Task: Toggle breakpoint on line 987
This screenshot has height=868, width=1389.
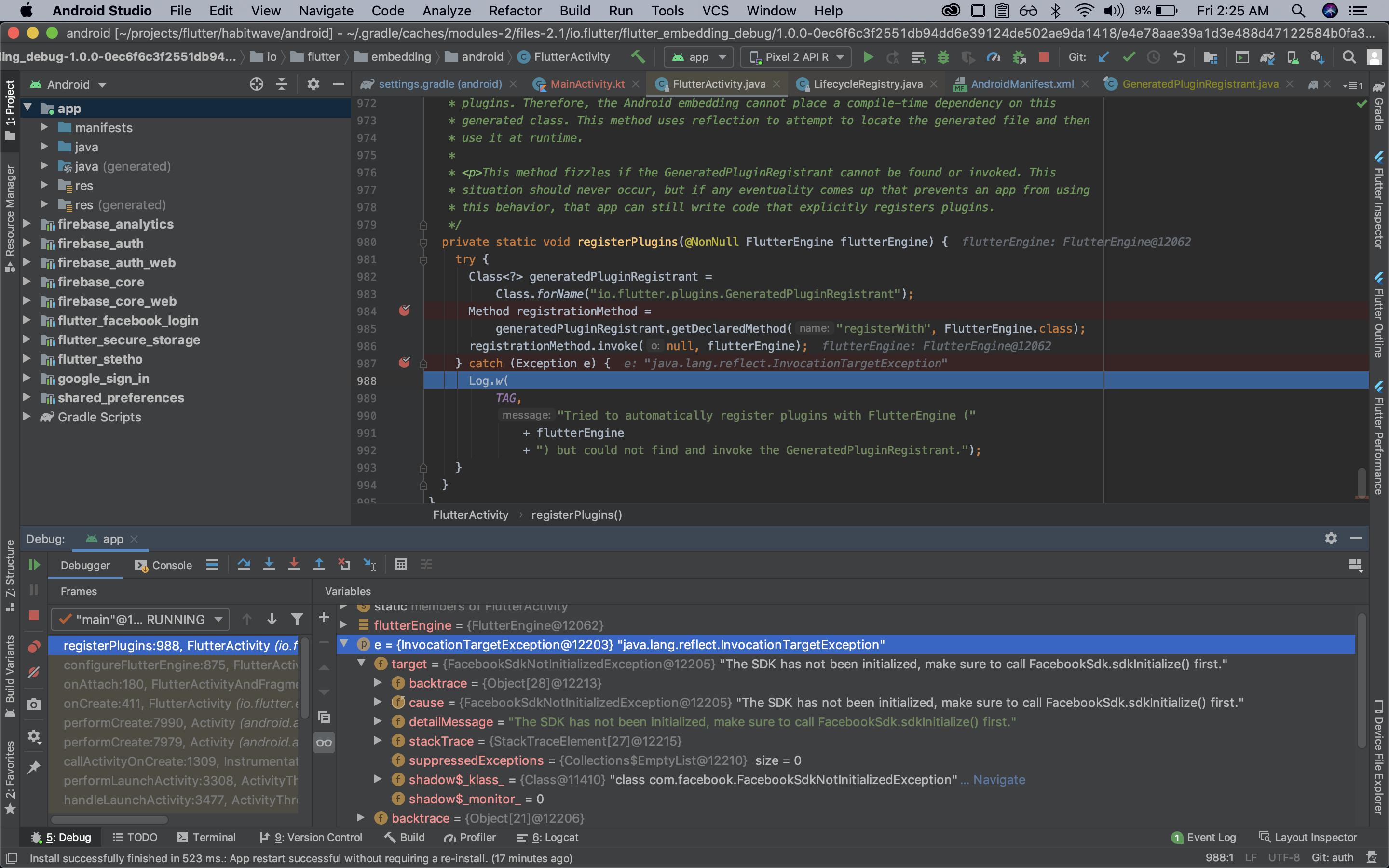Action: (405, 363)
